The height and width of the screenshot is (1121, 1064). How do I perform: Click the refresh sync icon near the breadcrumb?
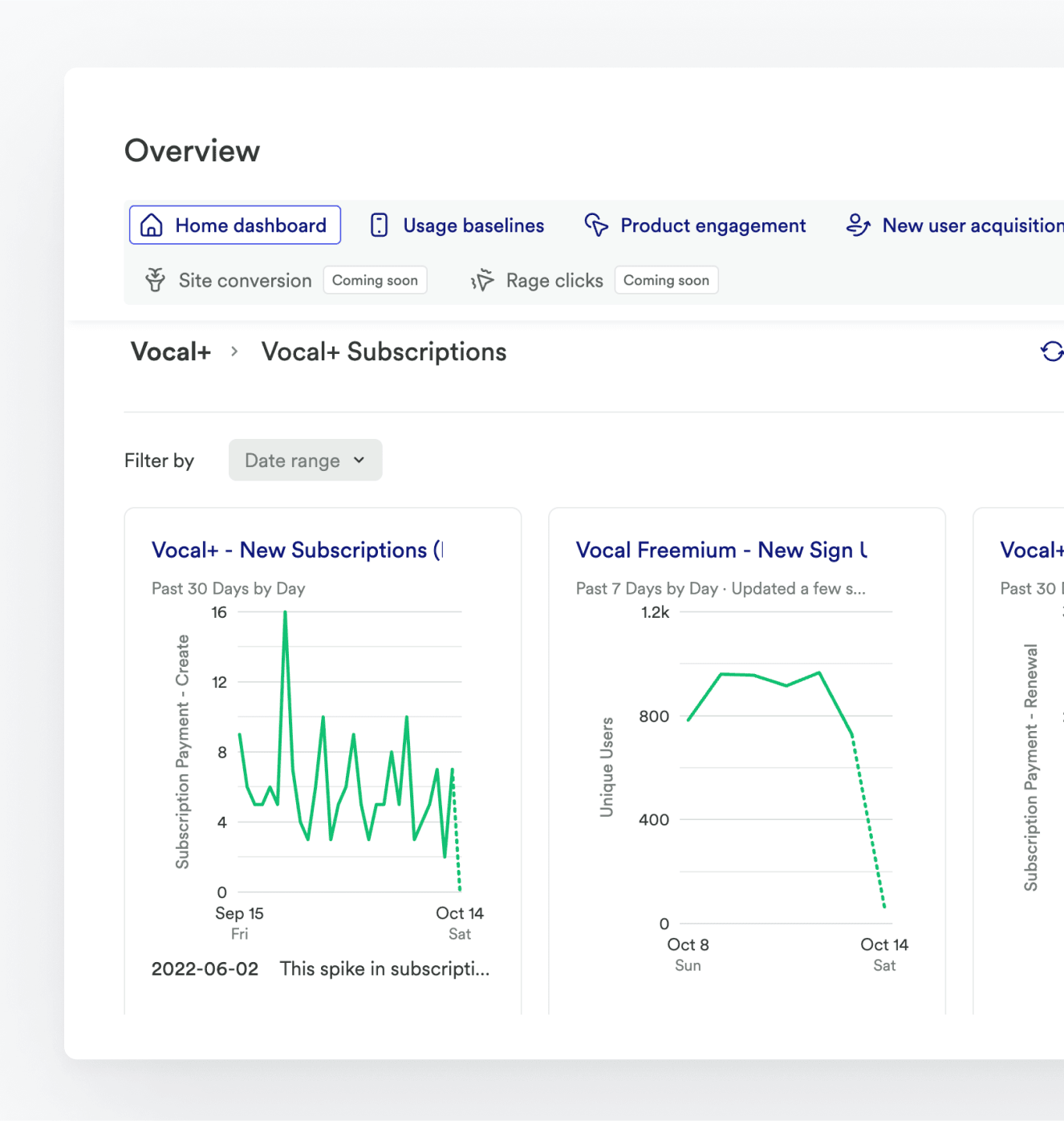(x=1053, y=351)
